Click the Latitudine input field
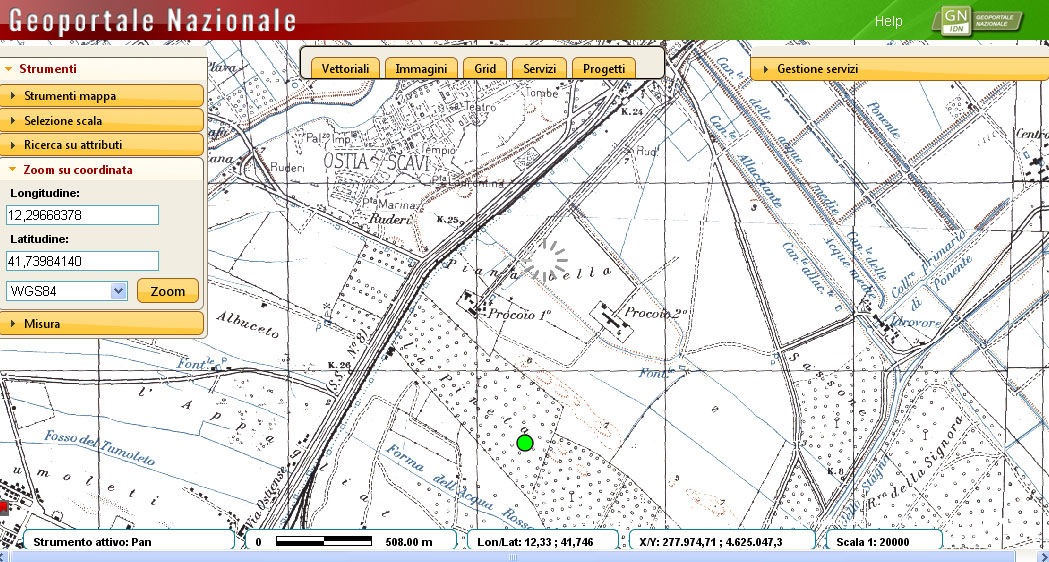 (82, 261)
